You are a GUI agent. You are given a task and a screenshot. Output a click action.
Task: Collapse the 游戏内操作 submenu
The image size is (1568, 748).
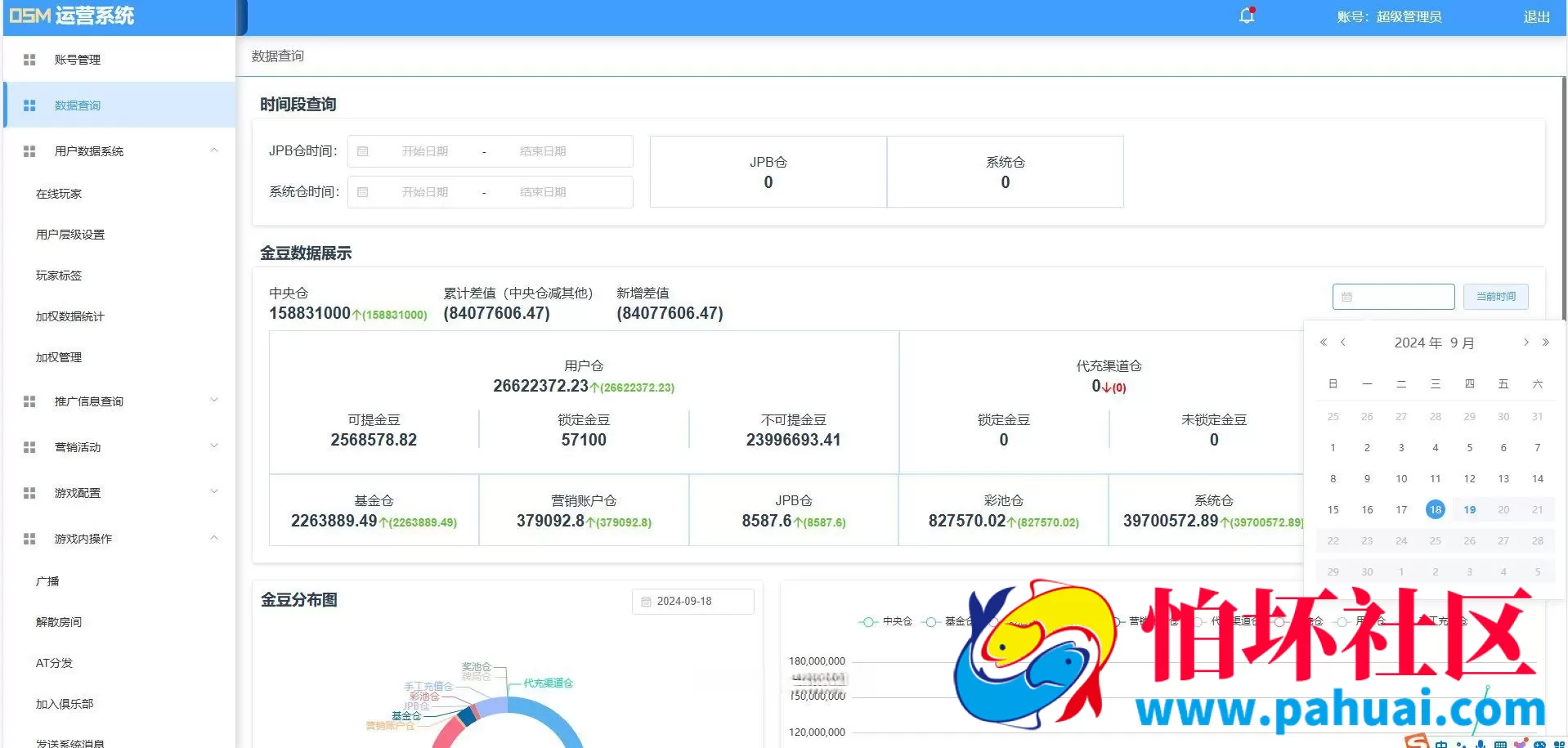pyautogui.click(x=214, y=538)
